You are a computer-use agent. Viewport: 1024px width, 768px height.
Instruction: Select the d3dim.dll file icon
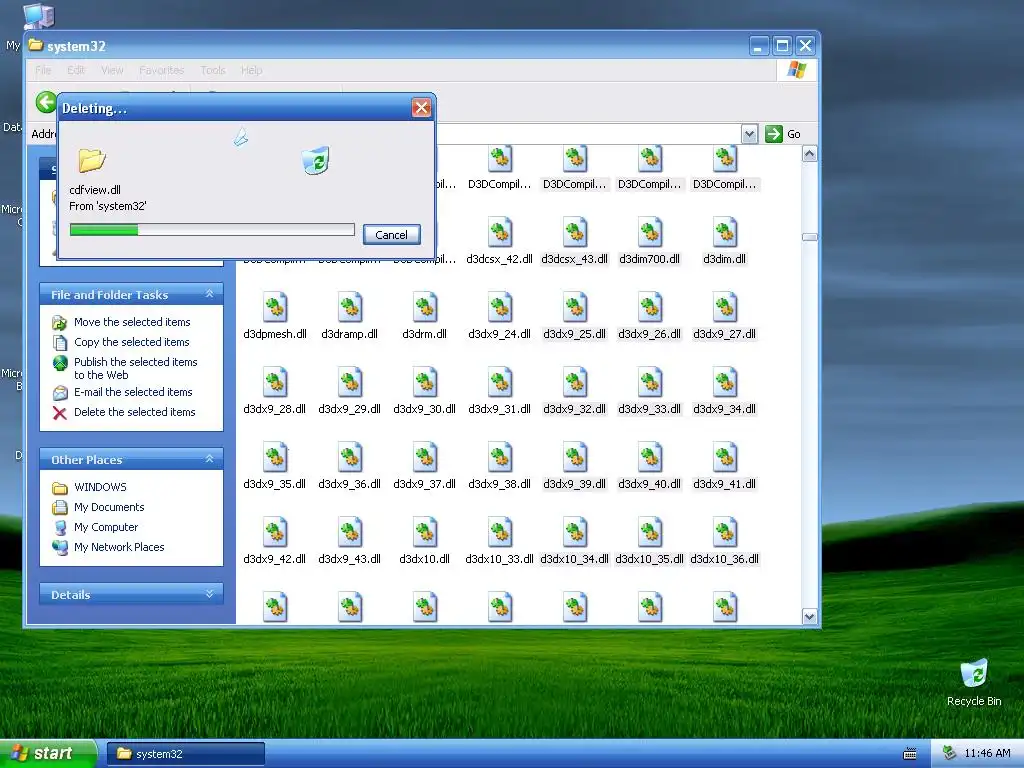[x=725, y=232]
